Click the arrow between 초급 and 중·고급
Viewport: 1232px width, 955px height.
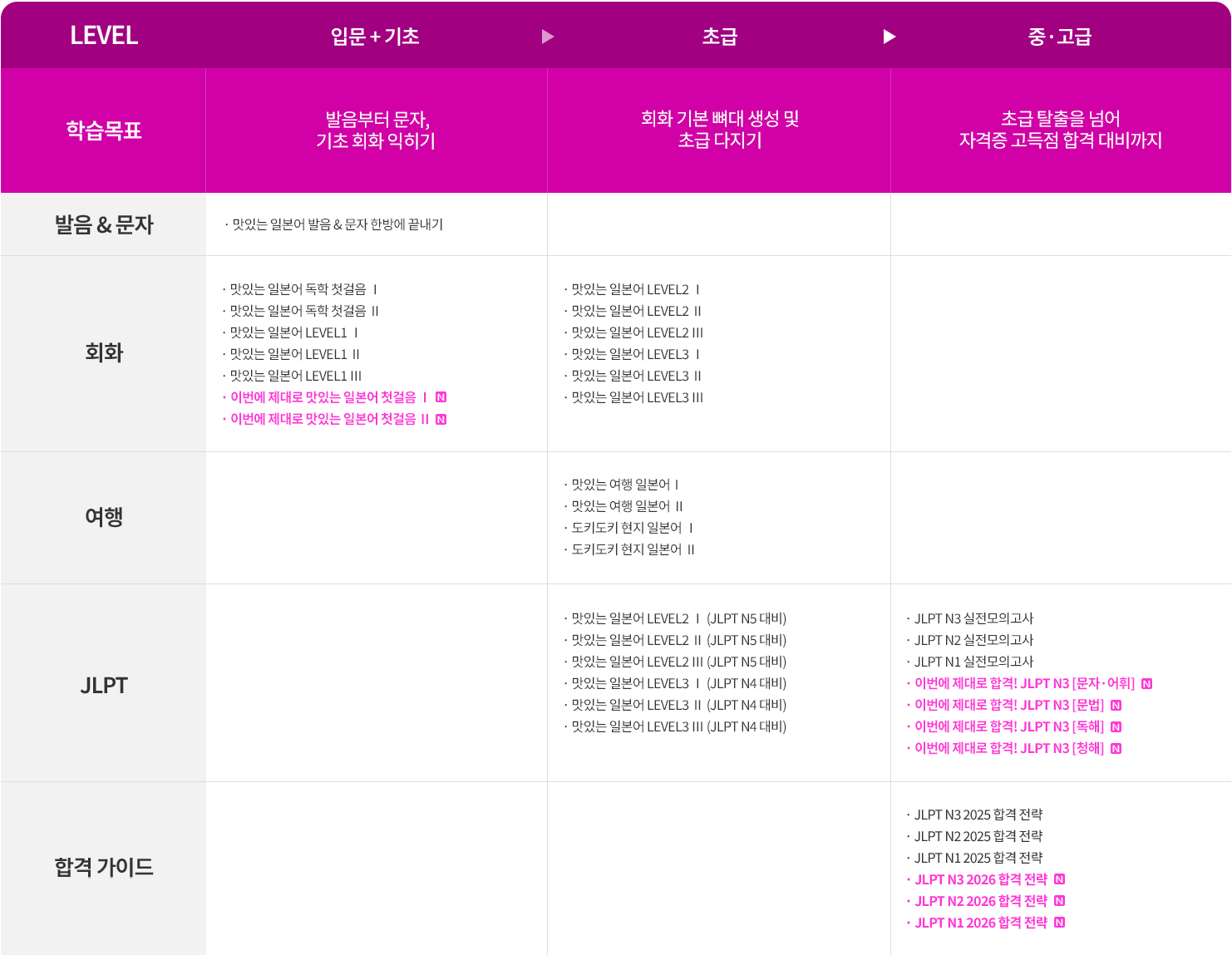tap(890, 37)
